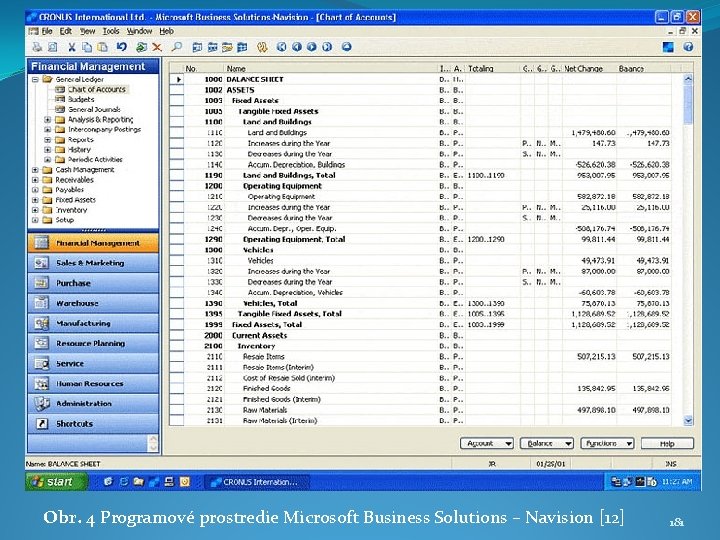Go to the Next record

point(312,47)
